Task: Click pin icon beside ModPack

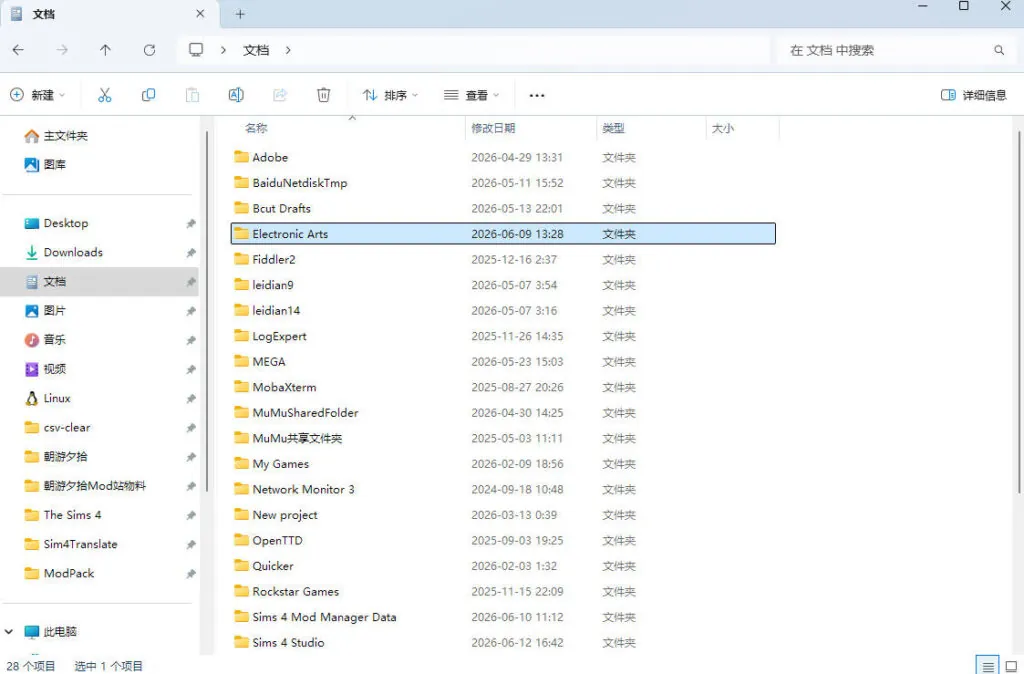Action: pyautogui.click(x=191, y=573)
